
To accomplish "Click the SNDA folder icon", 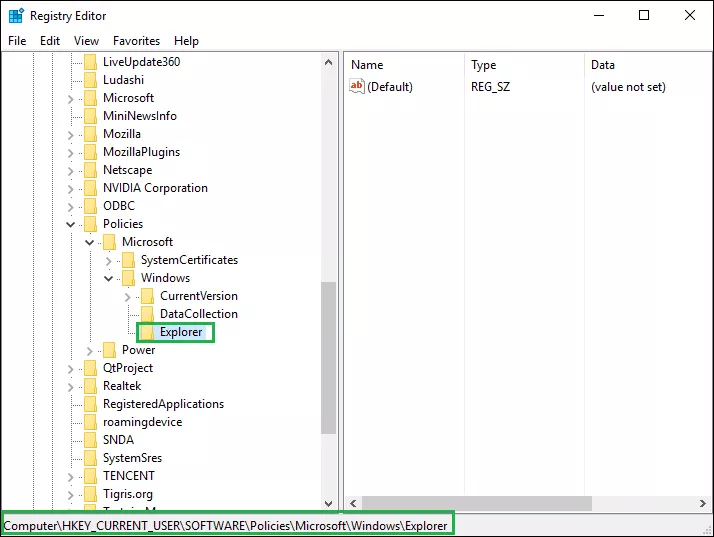I will coord(91,440).
